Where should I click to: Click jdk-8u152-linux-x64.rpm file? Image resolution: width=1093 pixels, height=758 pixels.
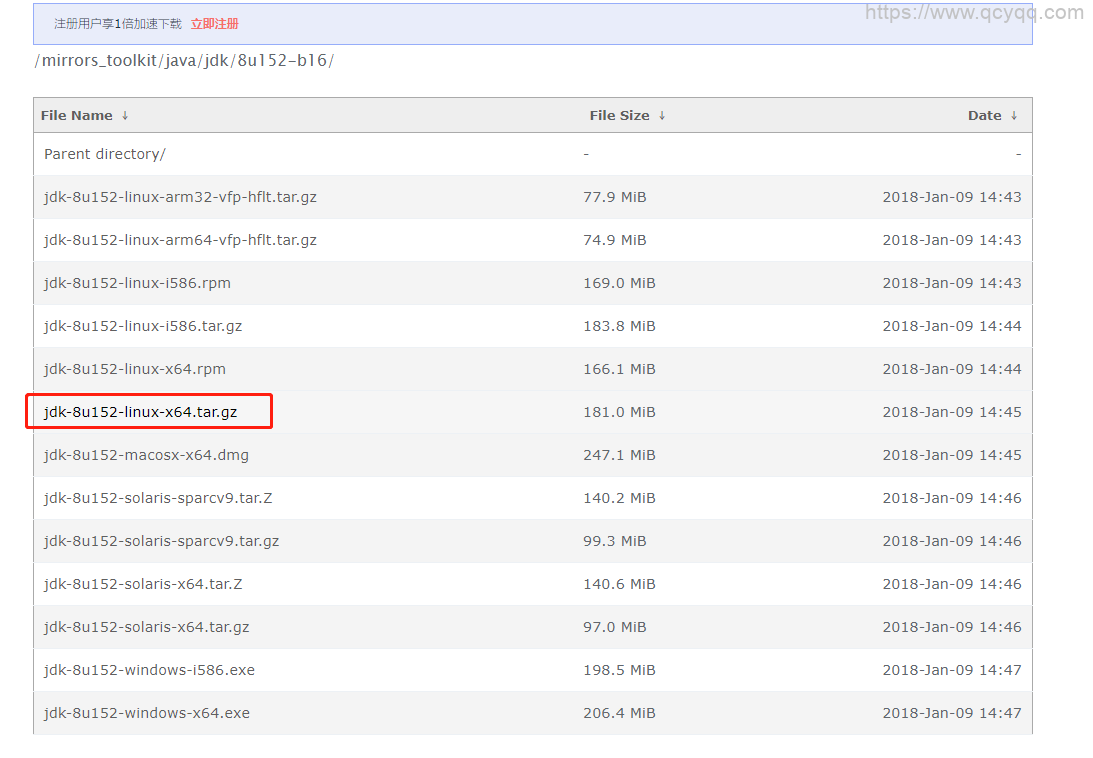(135, 369)
